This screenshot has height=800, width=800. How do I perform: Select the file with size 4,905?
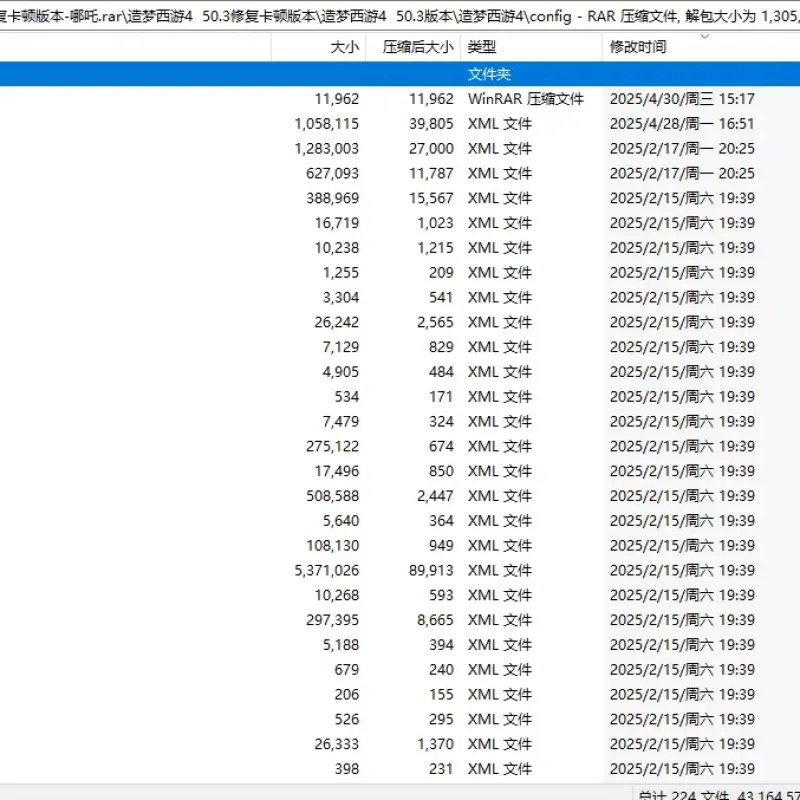pos(341,372)
